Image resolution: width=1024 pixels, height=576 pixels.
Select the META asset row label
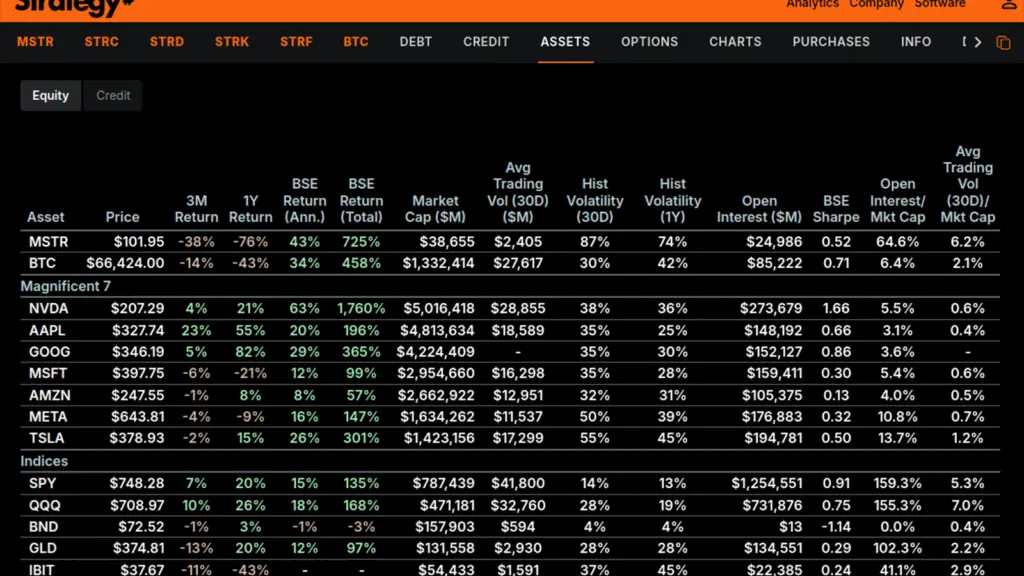(48, 417)
